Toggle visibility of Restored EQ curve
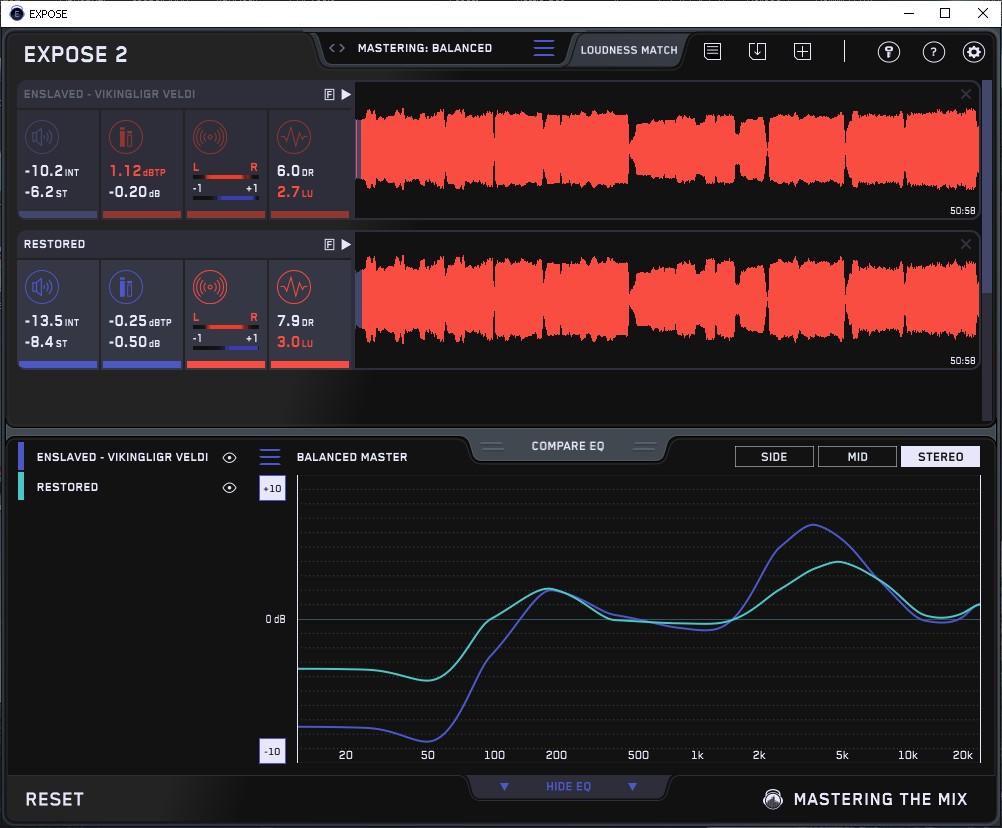This screenshot has width=1002, height=828. 229,487
